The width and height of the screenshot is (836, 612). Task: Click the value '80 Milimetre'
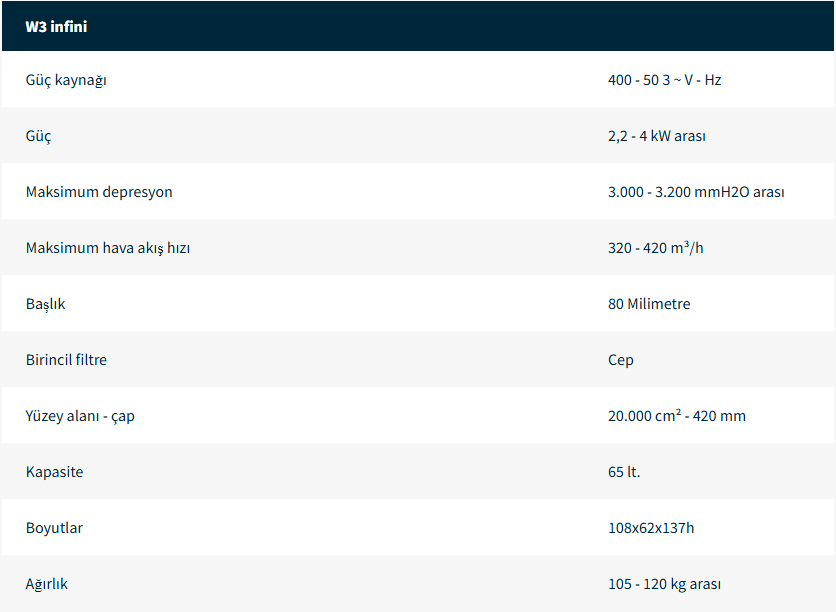point(649,304)
